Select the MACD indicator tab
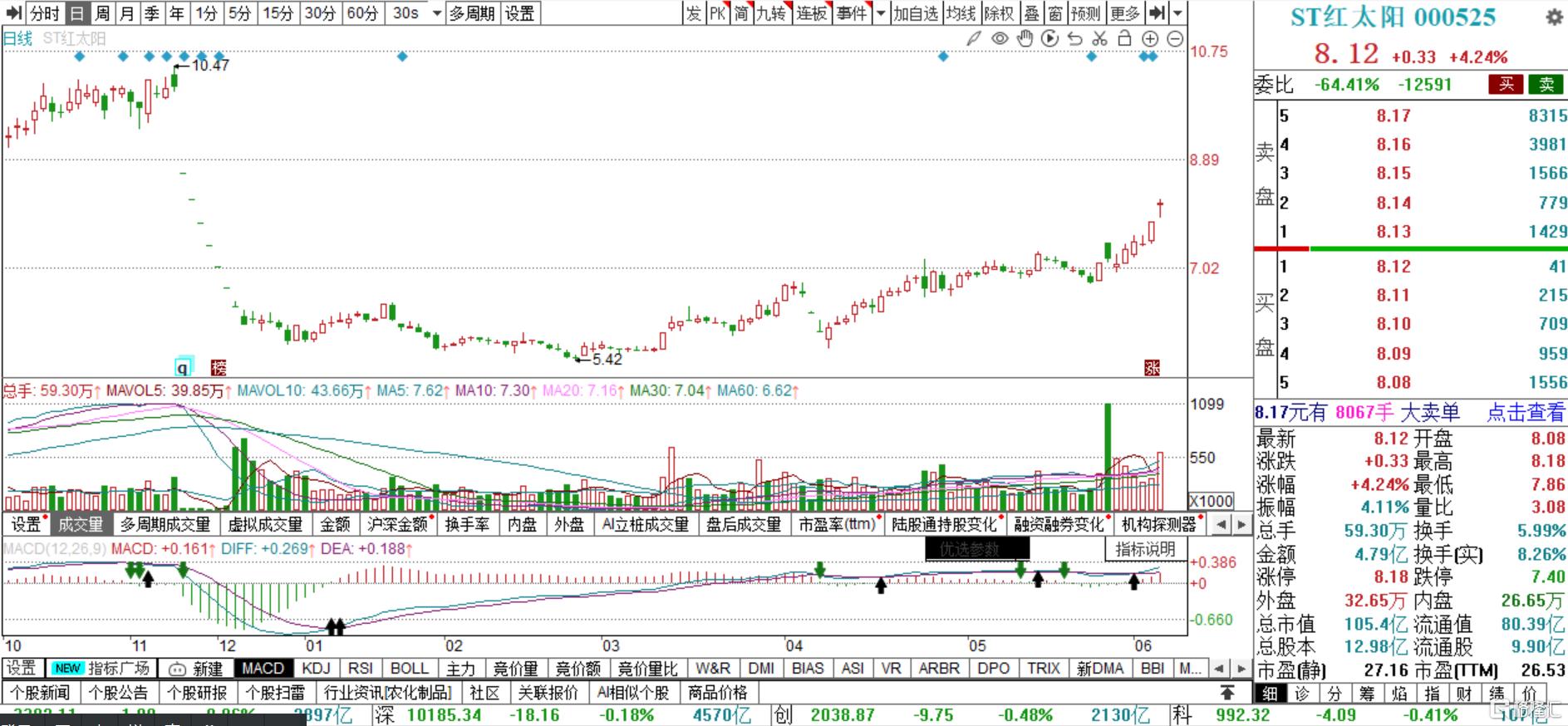1568x726 pixels. [x=263, y=668]
